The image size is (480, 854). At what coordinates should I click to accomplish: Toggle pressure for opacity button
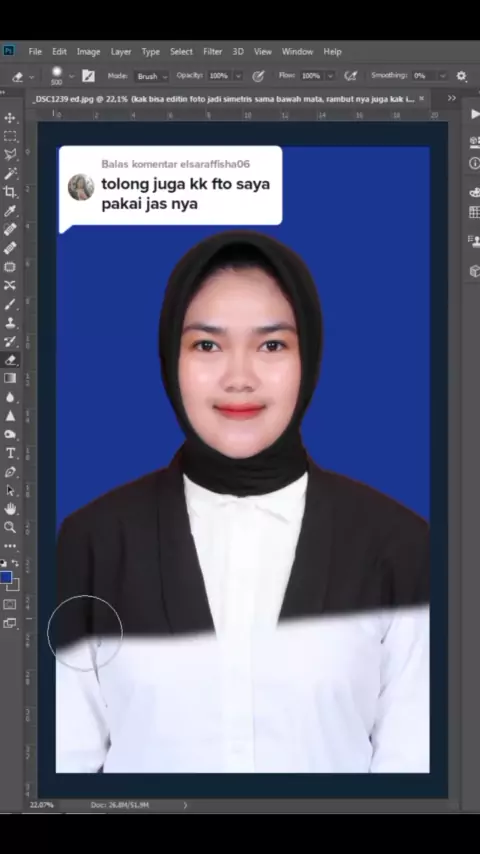pyautogui.click(x=258, y=76)
